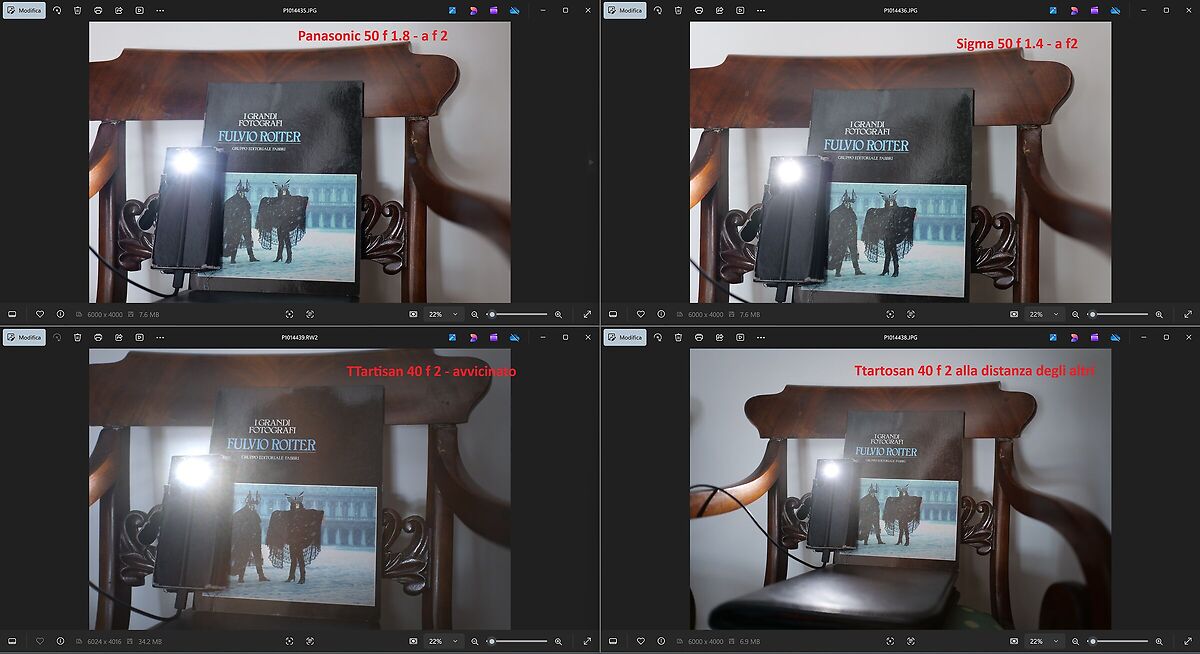The width and height of the screenshot is (1200, 654).
Task: Share the photo P1014436.JPG
Action: coord(718,10)
